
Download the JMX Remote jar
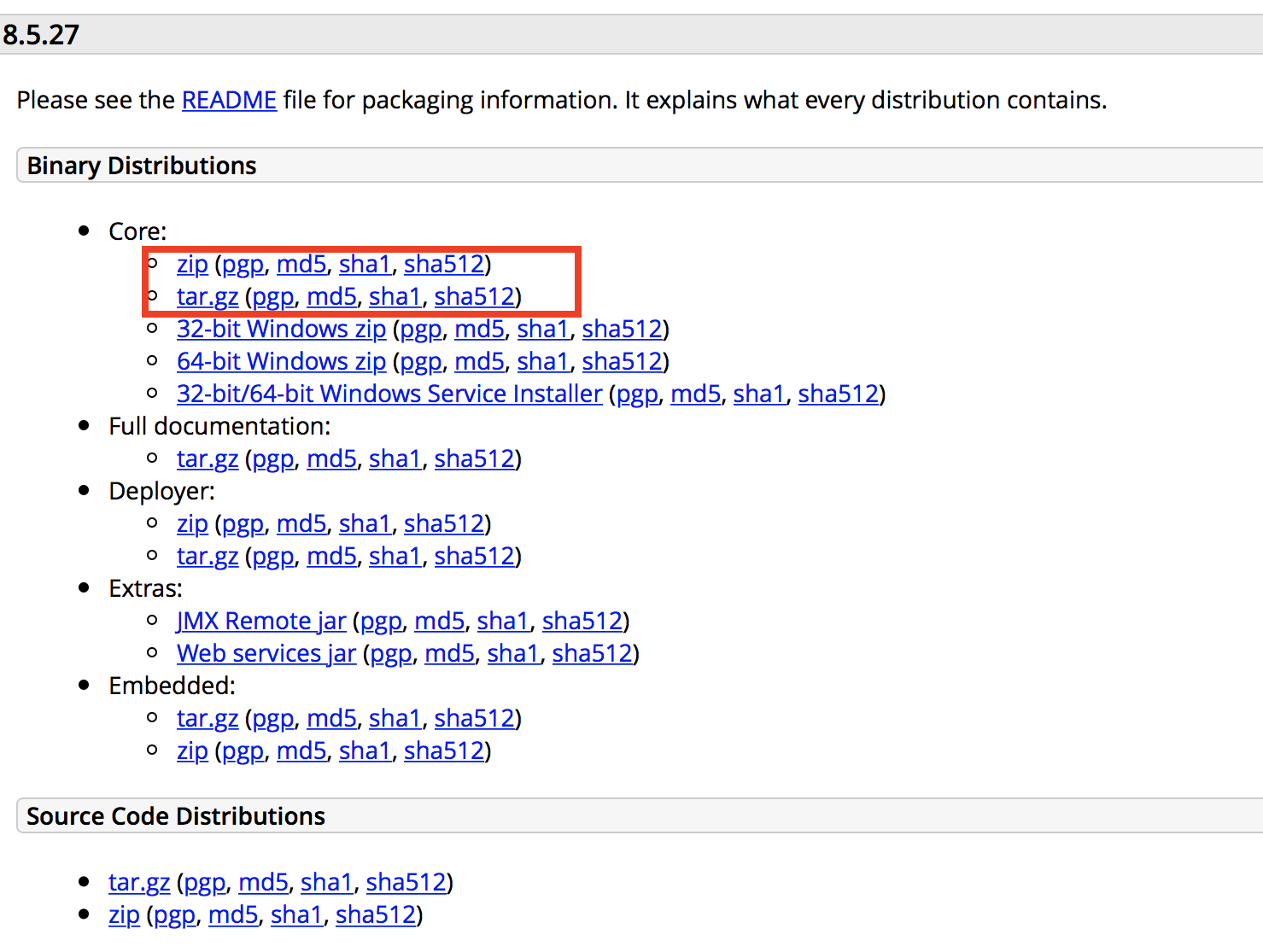(261, 622)
